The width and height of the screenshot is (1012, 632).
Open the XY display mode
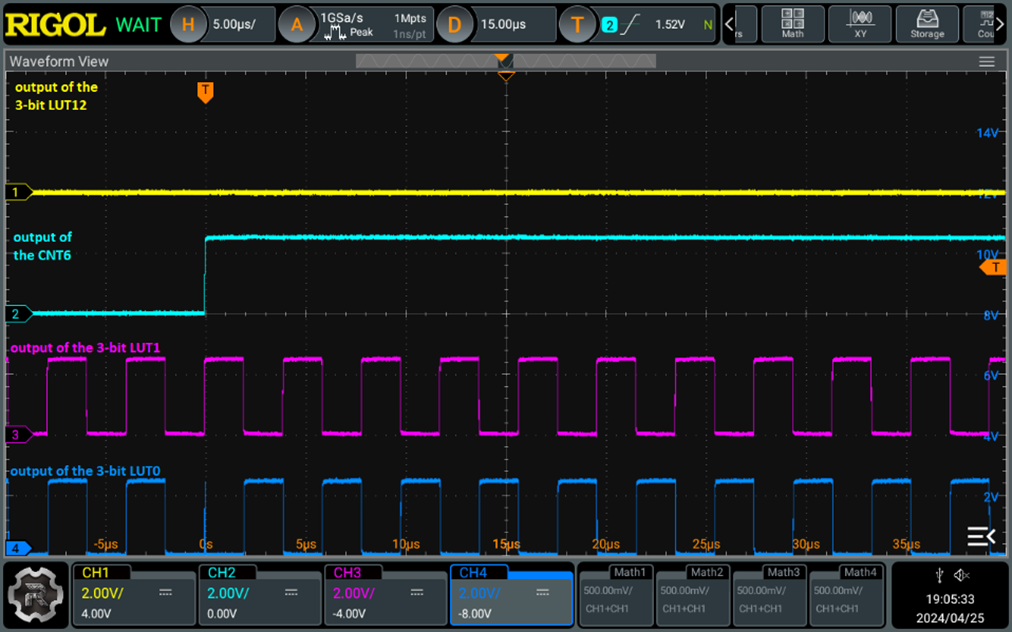[859, 24]
